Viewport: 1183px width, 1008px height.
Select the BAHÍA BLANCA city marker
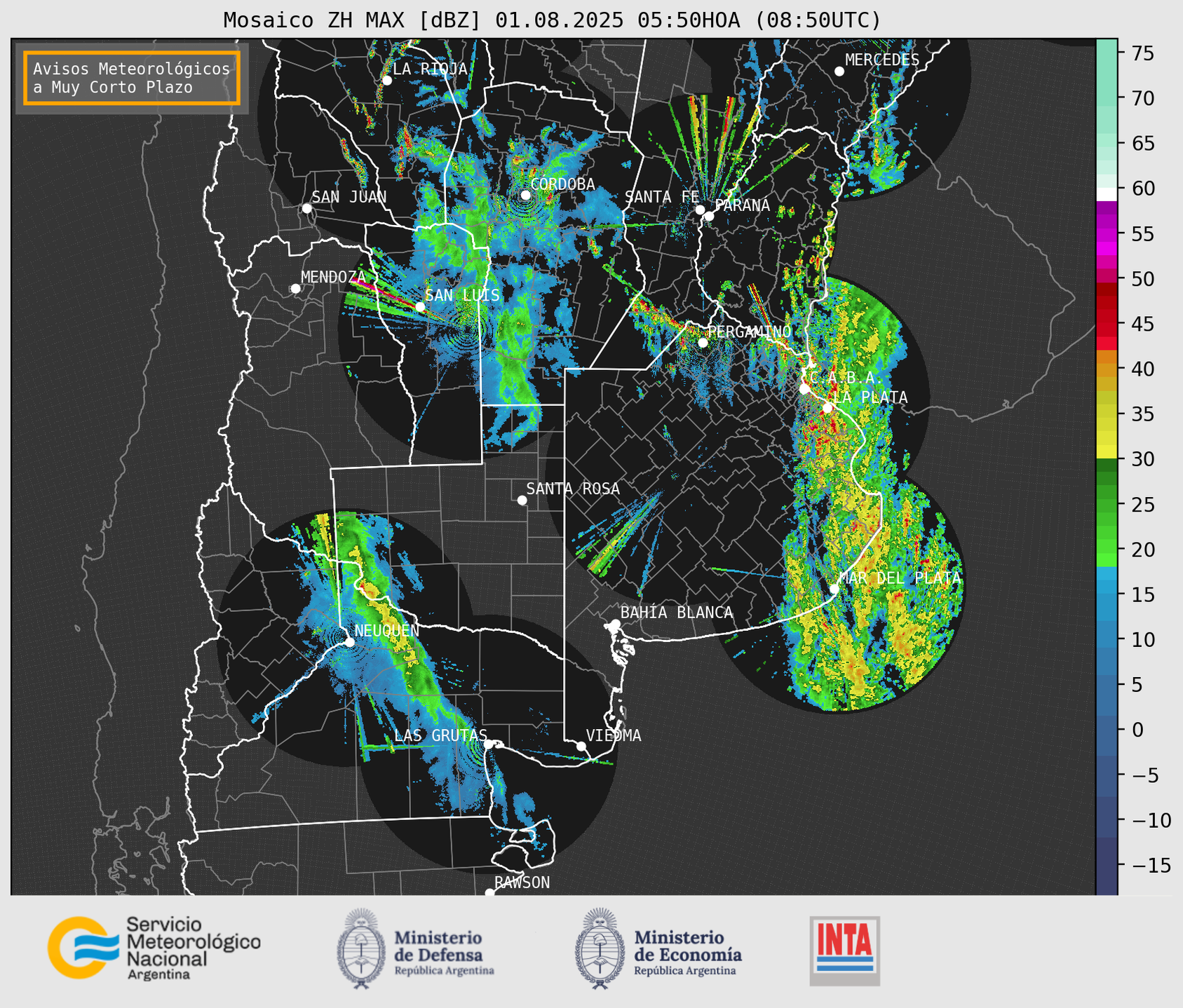point(615,624)
